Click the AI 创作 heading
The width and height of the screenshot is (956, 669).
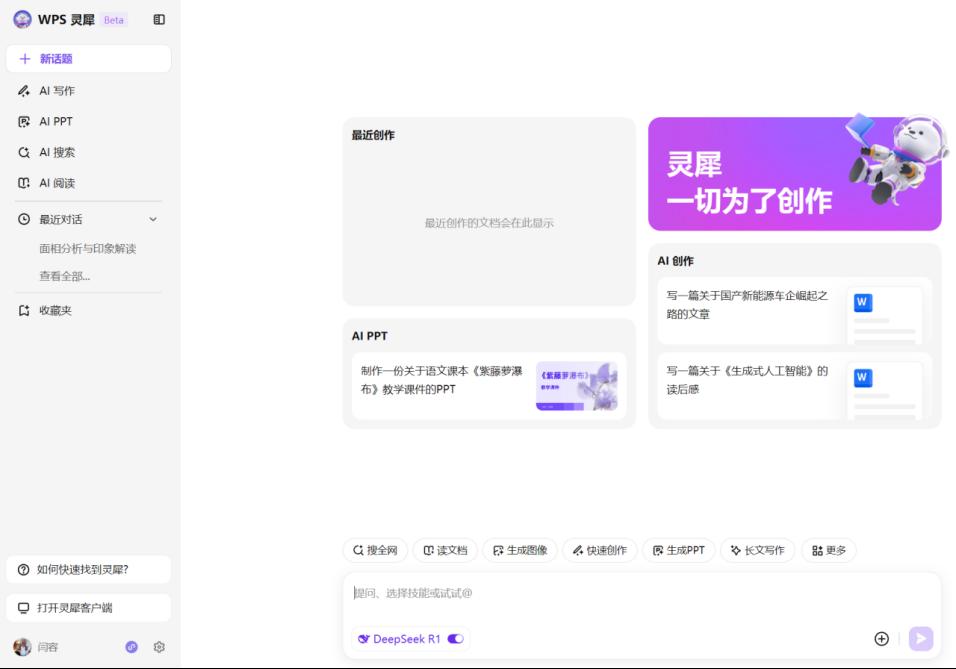tap(676, 261)
